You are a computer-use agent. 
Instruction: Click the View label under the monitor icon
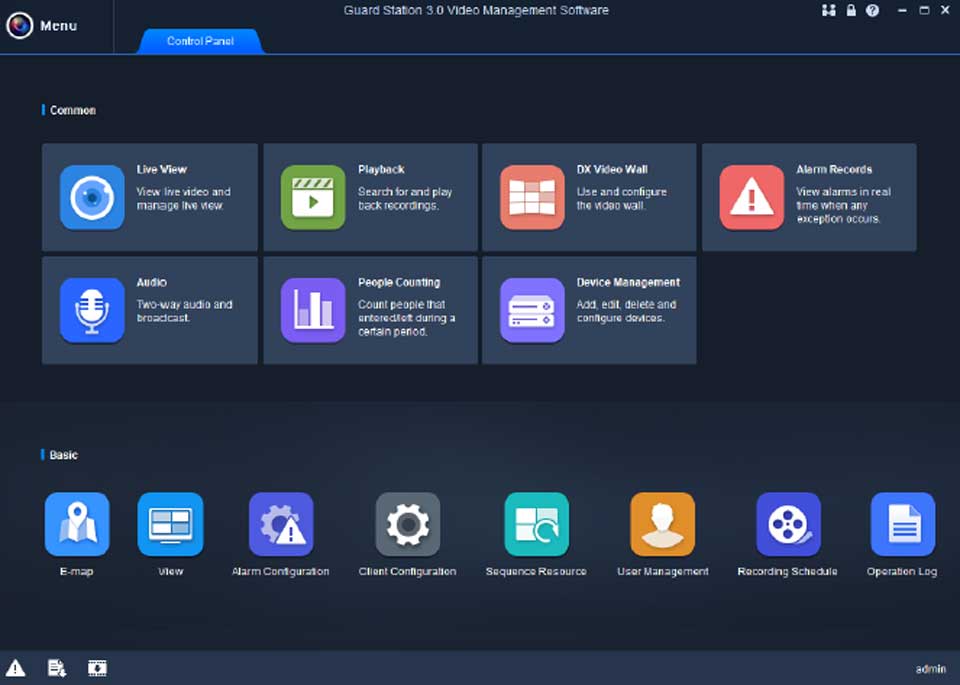pos(170,571)
